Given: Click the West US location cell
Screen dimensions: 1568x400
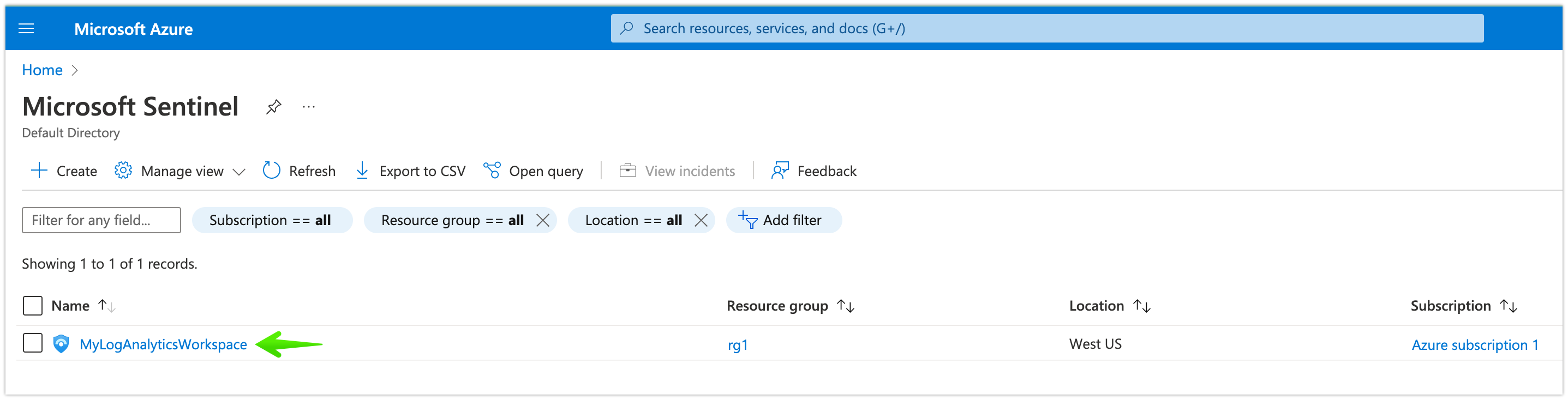Looking at the screenshot, I should pos(1095,344).
